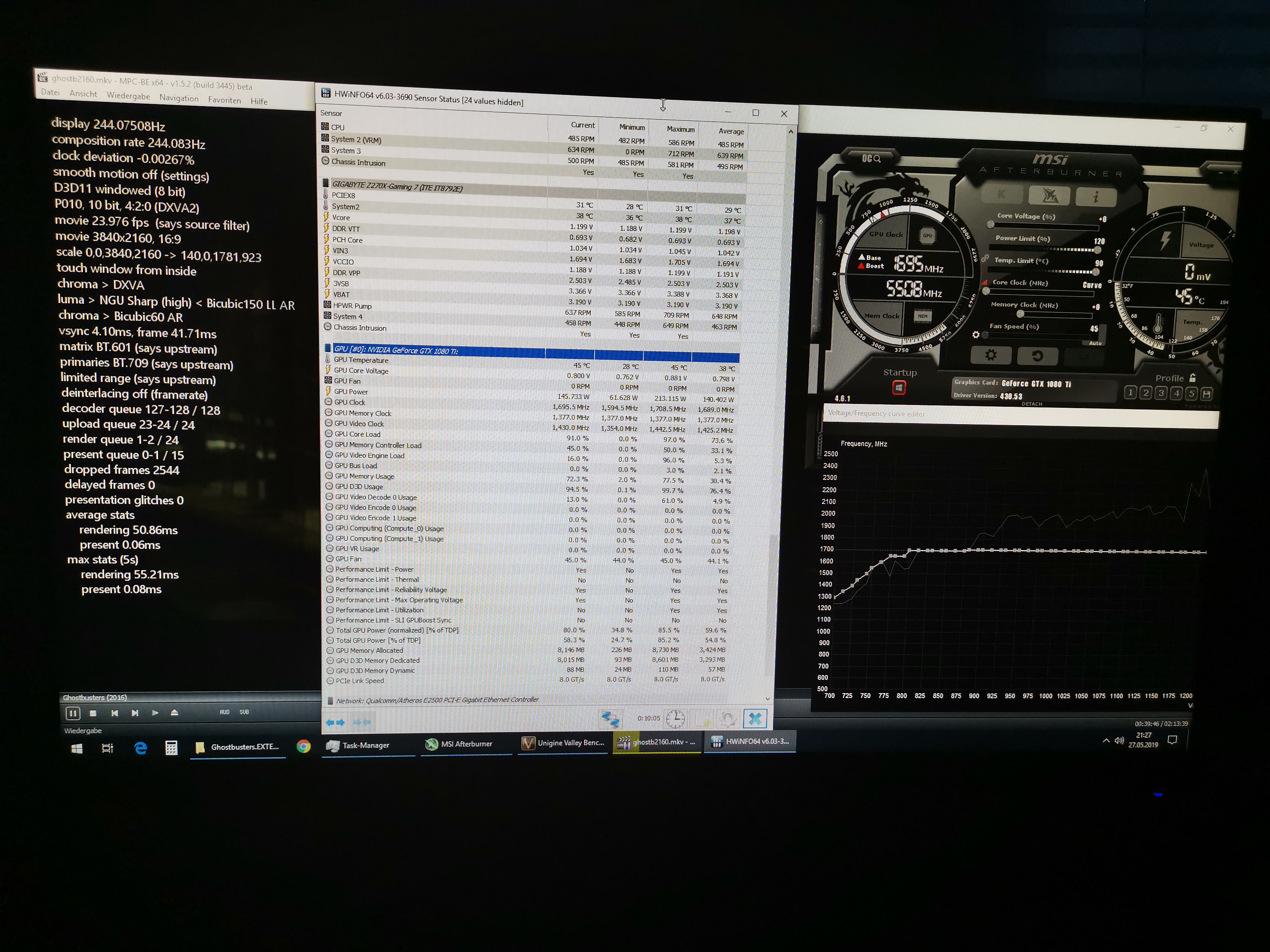This screenshot has width=1270, height=952.
Task: Click the Average column header in HWiNFO
Action: (731, 132)
